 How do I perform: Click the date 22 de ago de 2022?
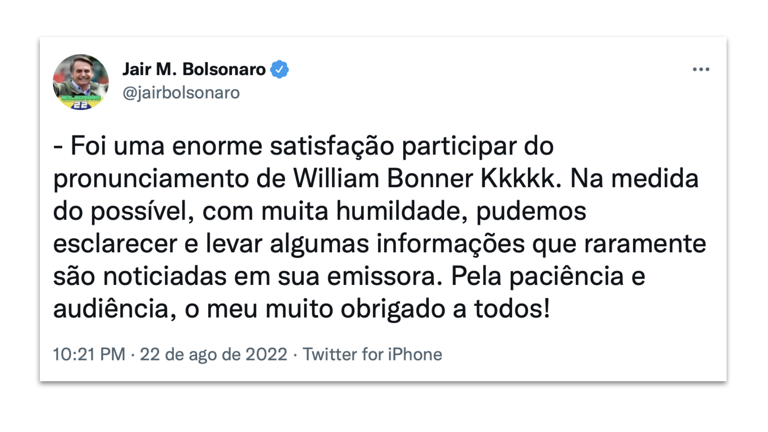214,354
